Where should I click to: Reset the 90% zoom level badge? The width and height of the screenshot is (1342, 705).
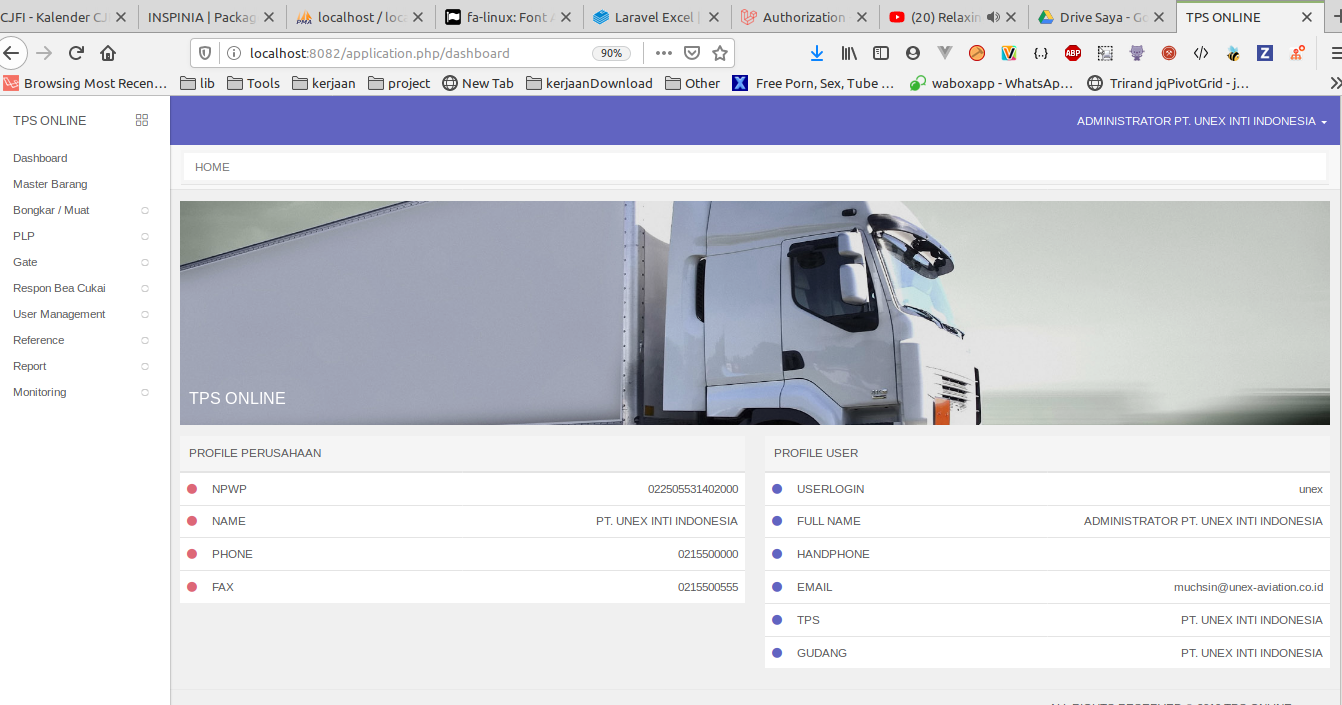[612, 53]
